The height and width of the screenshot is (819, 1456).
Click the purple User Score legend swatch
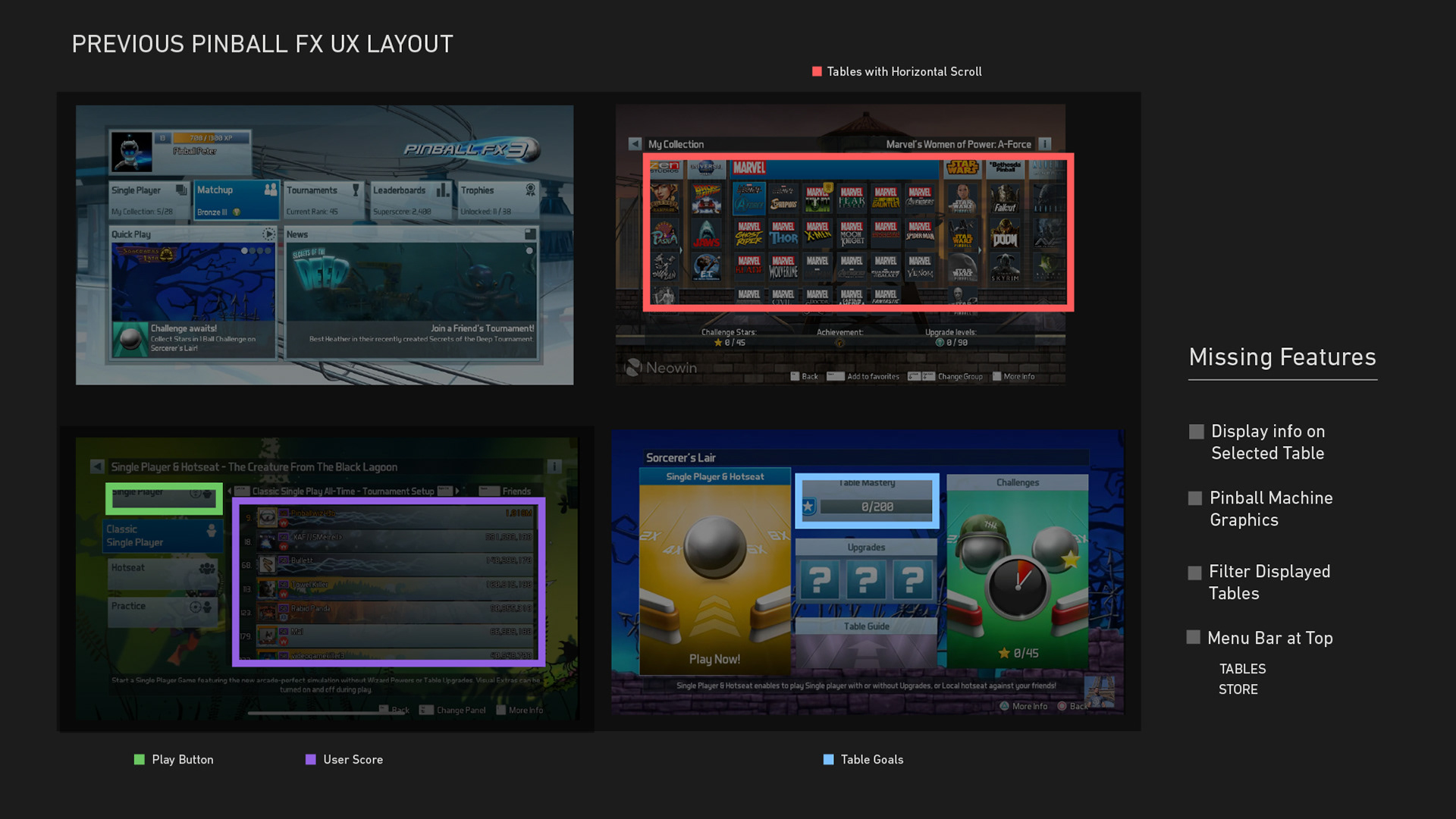click(x=310, y=759)
